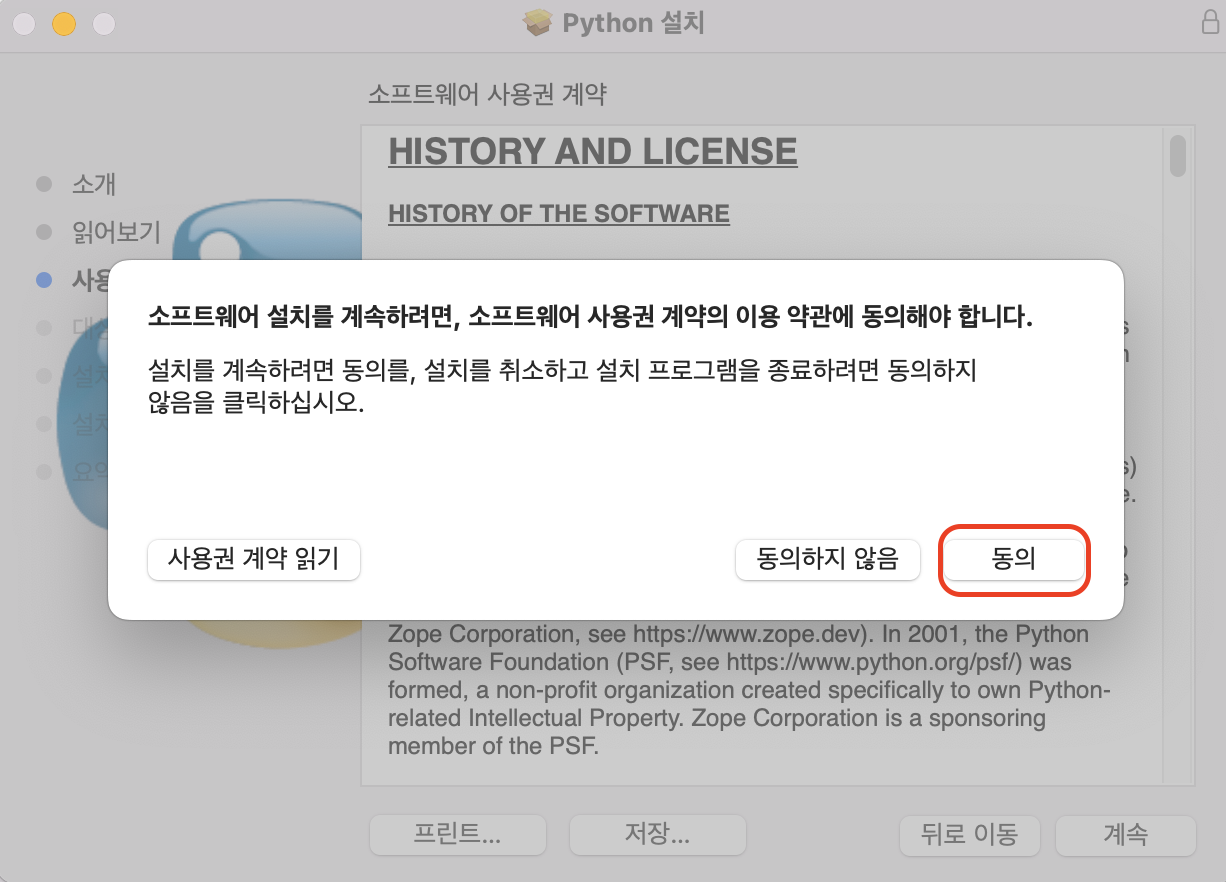Click the 동의하지 않음 (Disagree) button
Viewport: 1226px width, 882px height.
827,560
